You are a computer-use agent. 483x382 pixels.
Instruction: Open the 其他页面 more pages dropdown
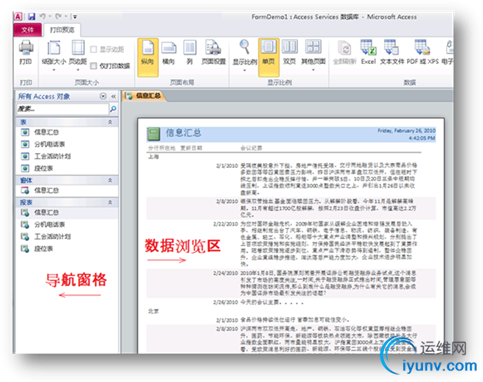(x=313, y=55)
